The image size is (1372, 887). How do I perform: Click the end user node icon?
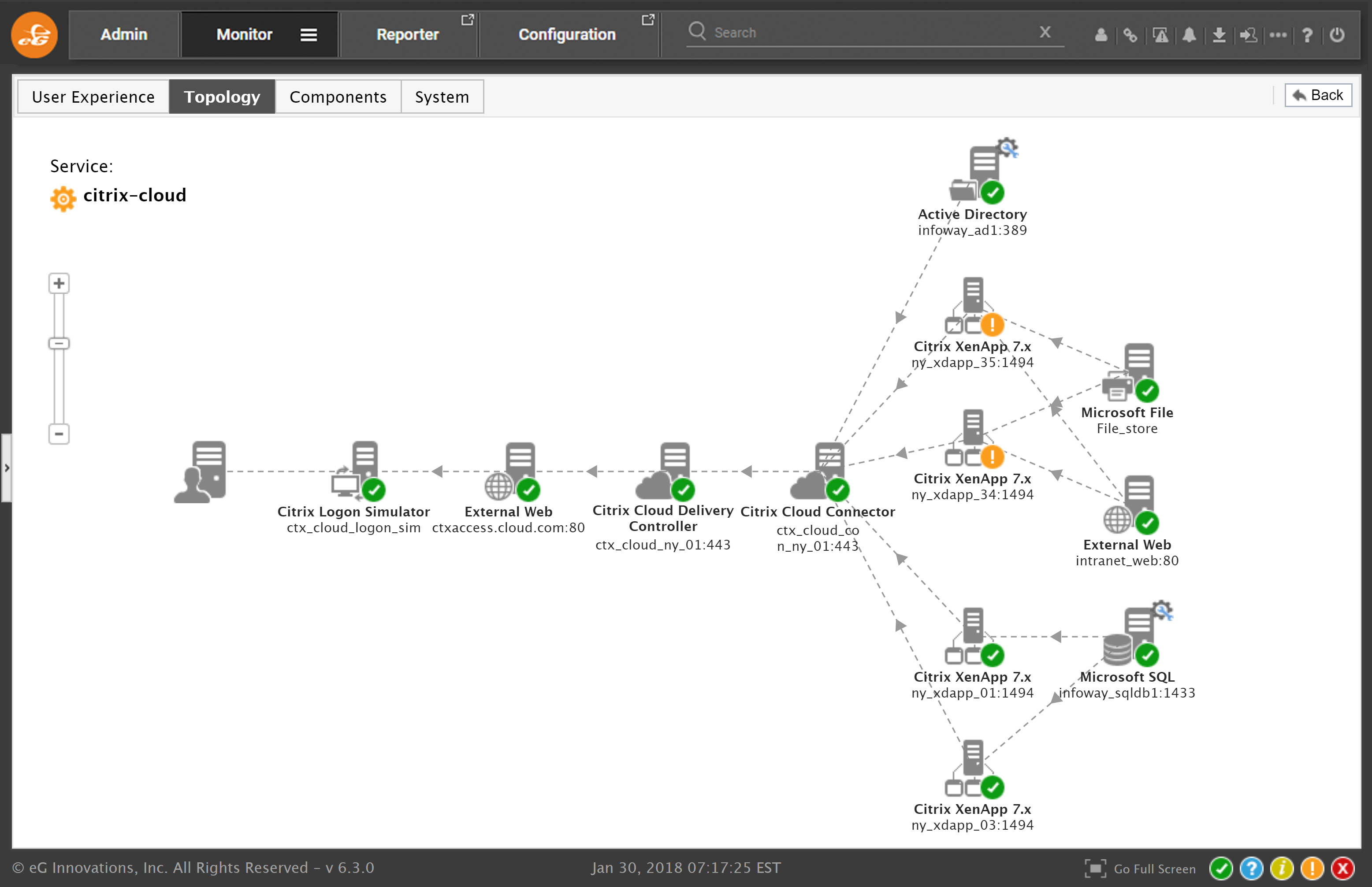[x=201, y=472]
